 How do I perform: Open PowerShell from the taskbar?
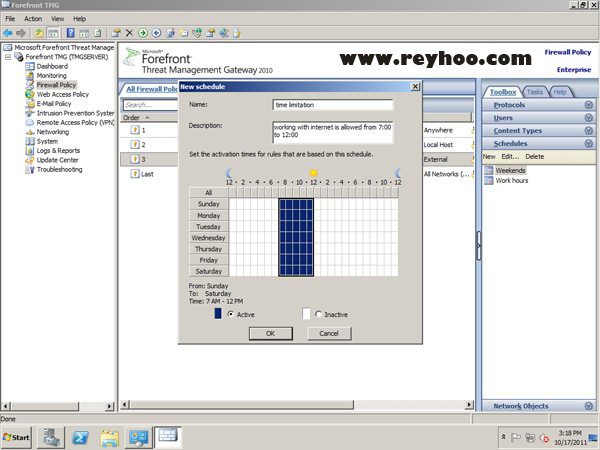pyautogui.click(x=80, y=437)
